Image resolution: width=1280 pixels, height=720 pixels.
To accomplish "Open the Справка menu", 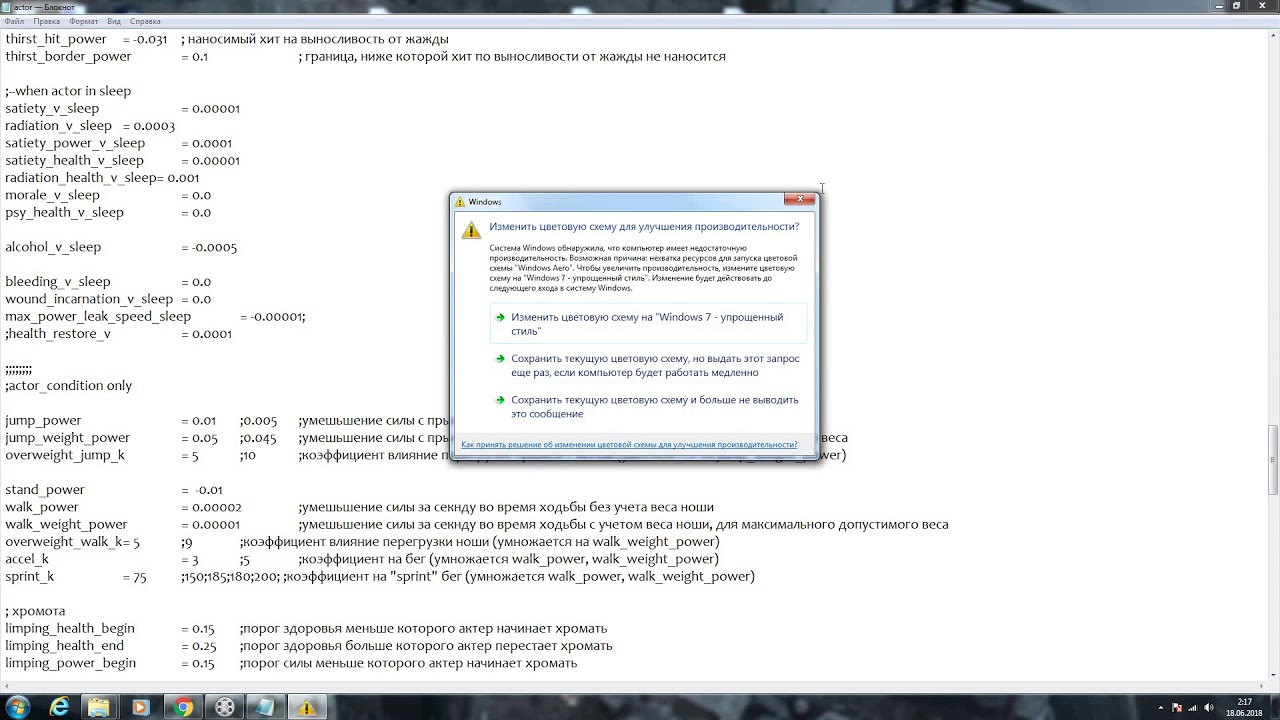I will (145, 21).
